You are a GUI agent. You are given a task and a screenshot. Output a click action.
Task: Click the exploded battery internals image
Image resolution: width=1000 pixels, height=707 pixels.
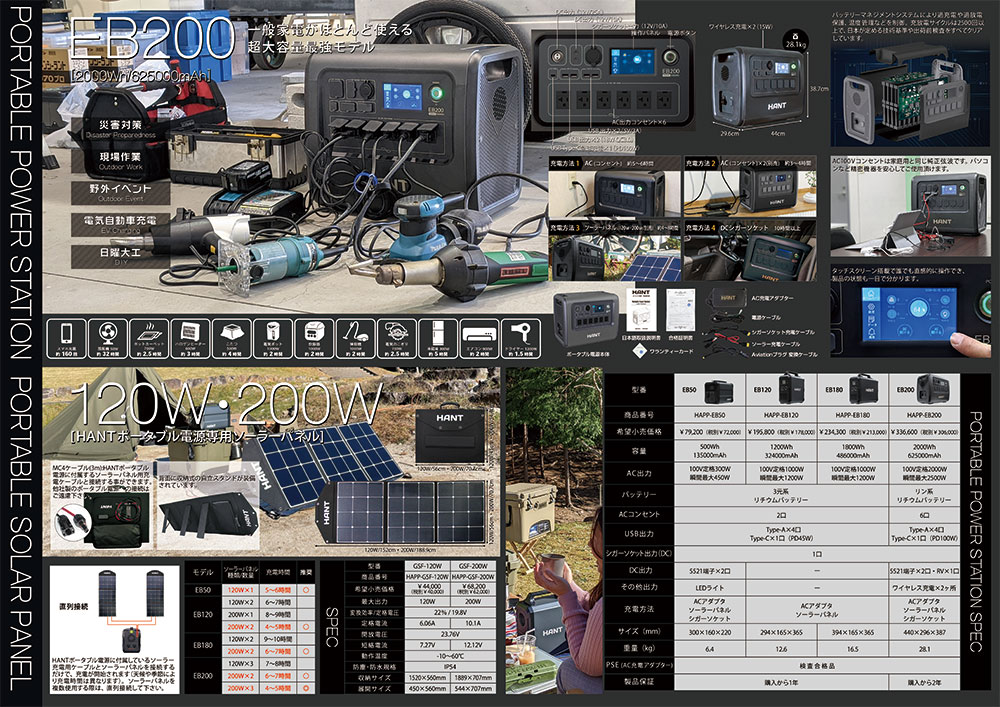[x=910, y=96]
